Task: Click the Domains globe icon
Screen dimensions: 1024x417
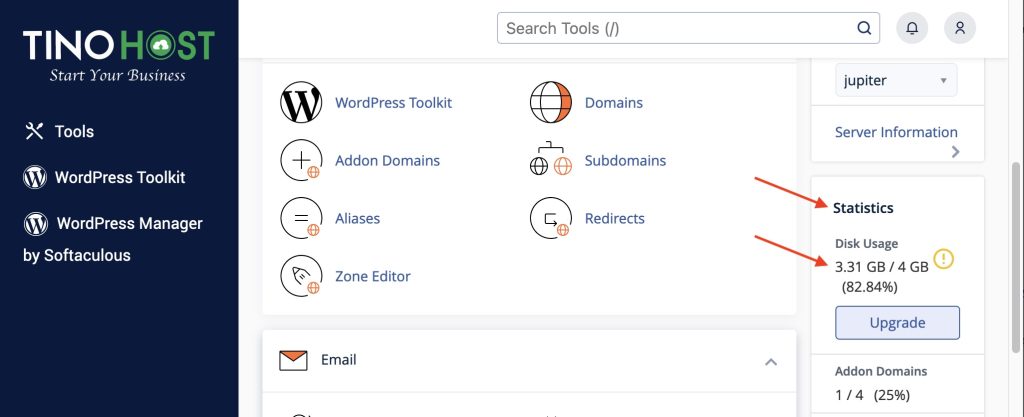Action: pyautogui.click(x=551, y=102)
